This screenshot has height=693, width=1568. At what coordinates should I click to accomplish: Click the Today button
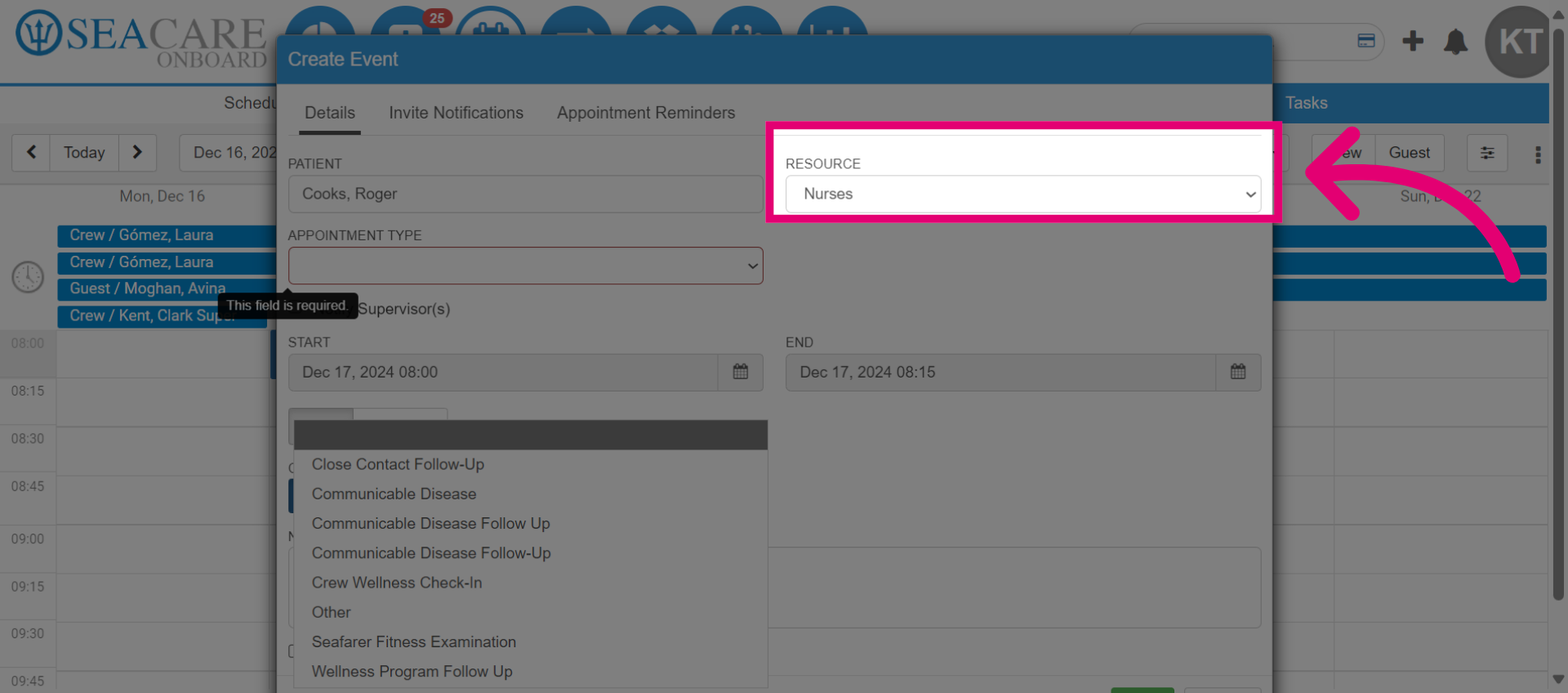(84, 153)
